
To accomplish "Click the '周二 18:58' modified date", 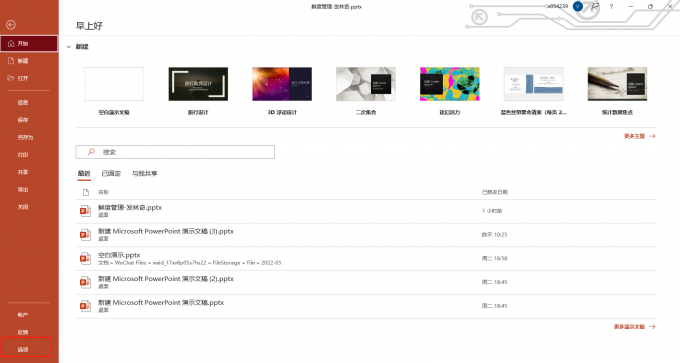I will [494, 258].
